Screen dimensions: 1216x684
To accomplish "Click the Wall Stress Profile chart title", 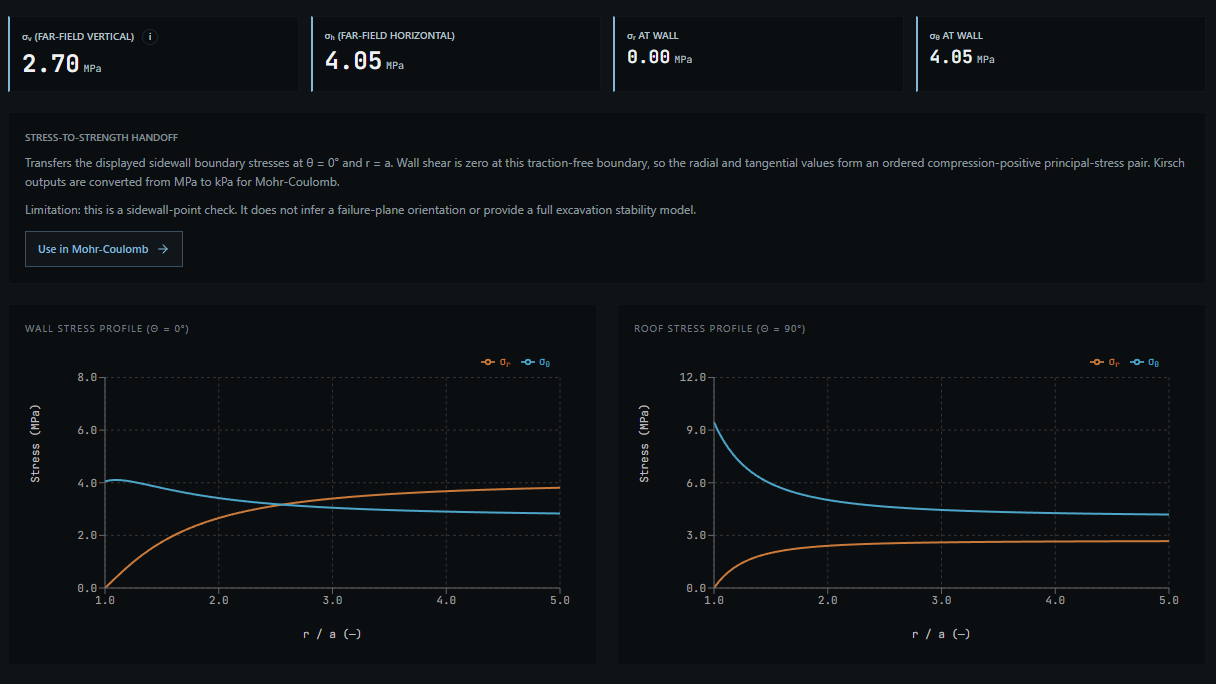I will pyautogui.click(x=107, y=328).
